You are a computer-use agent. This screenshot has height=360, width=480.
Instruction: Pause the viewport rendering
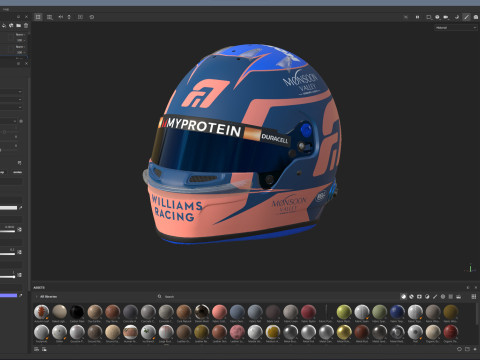(x=417, y=17)
